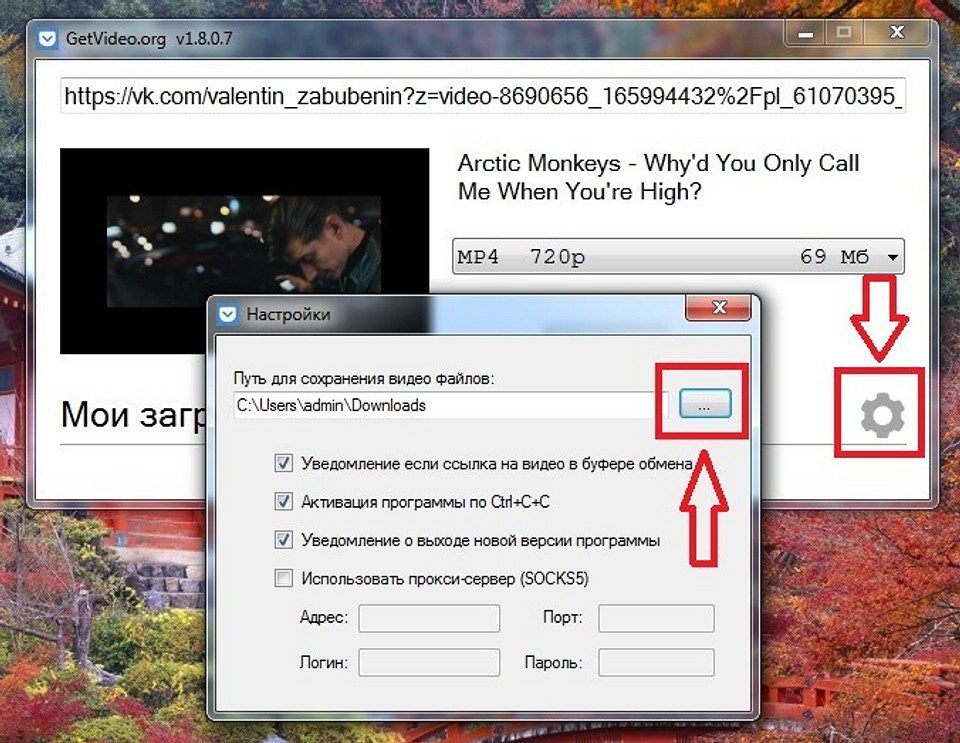
Task: Browse for the video save folder
Action: tap(705, 405)
